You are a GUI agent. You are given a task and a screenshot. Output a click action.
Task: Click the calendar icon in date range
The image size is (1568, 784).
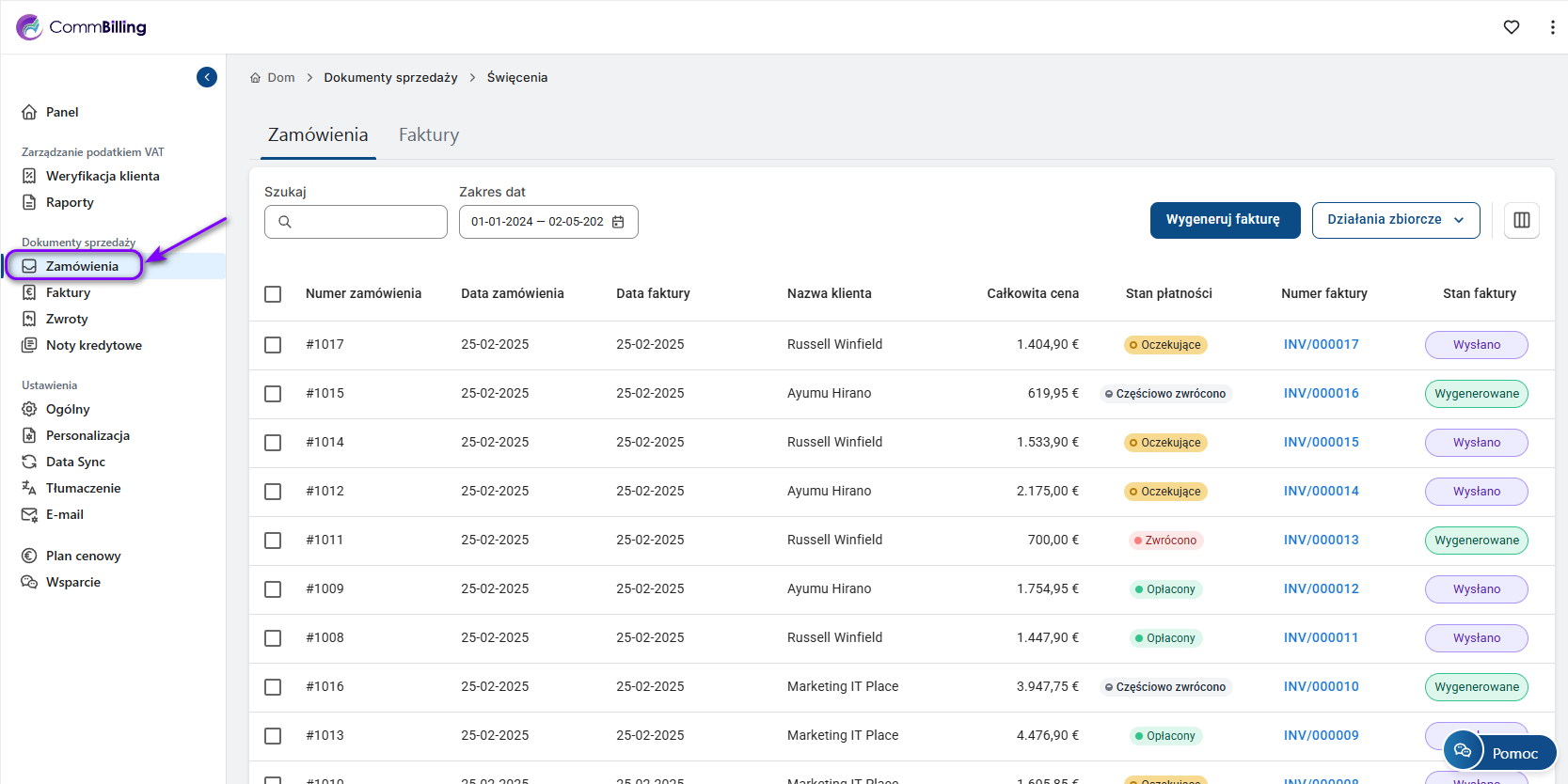(x=618, y=222)
